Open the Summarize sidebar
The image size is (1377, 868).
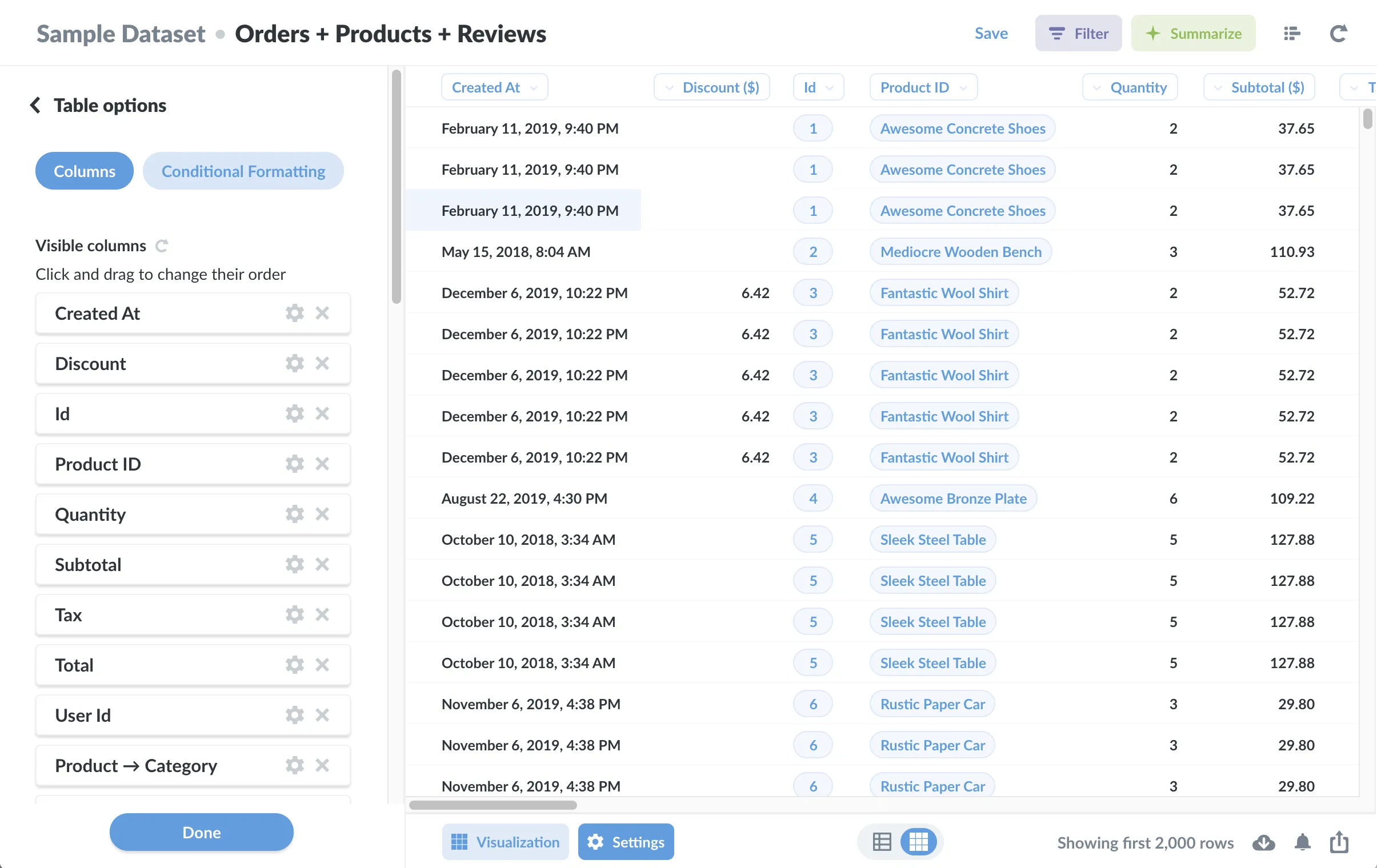click(x=1193, y=33)
